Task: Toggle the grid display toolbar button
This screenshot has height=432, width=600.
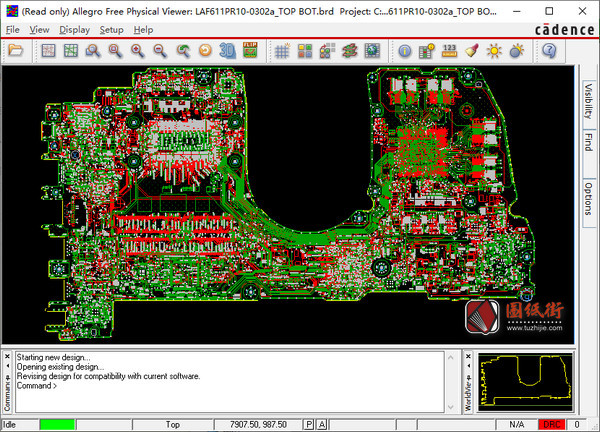Action: [281, 50]
